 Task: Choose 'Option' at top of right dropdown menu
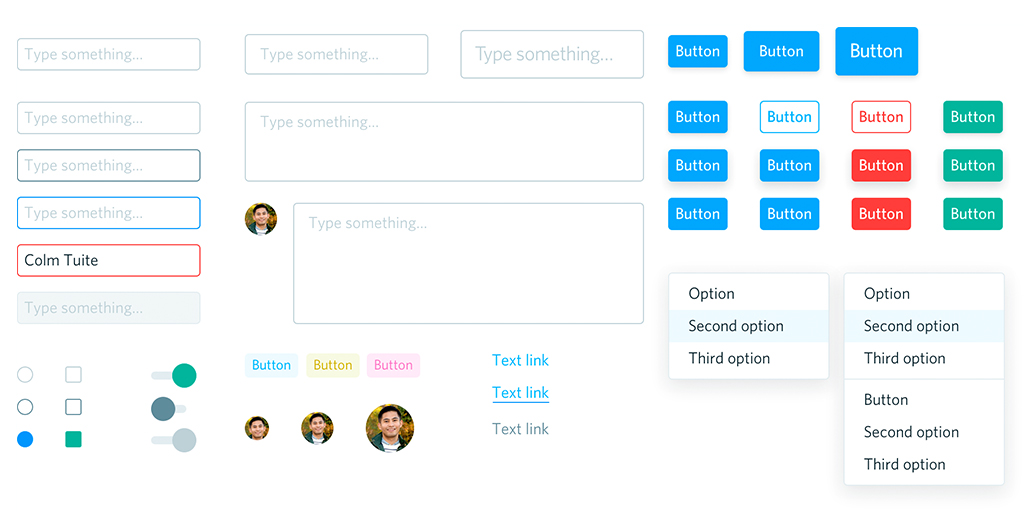click(x=887, y=294)
